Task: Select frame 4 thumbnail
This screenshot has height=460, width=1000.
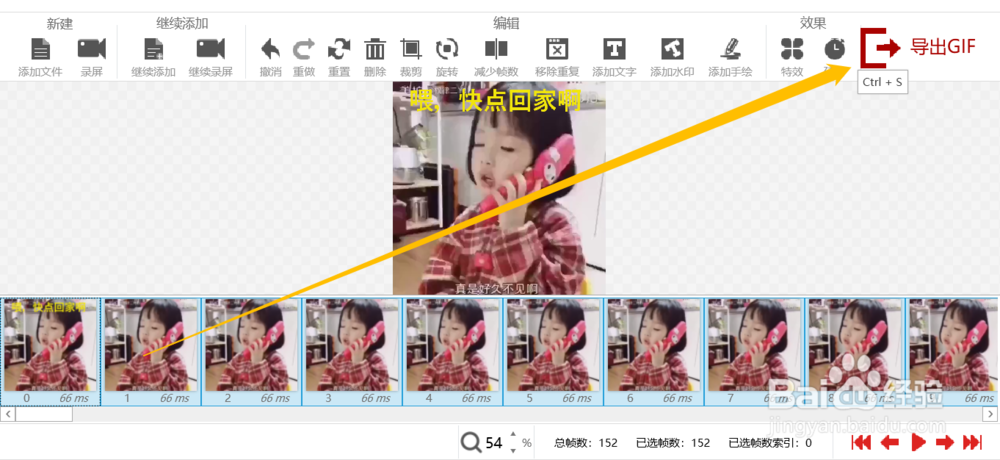Action: [x=453, y=352]
